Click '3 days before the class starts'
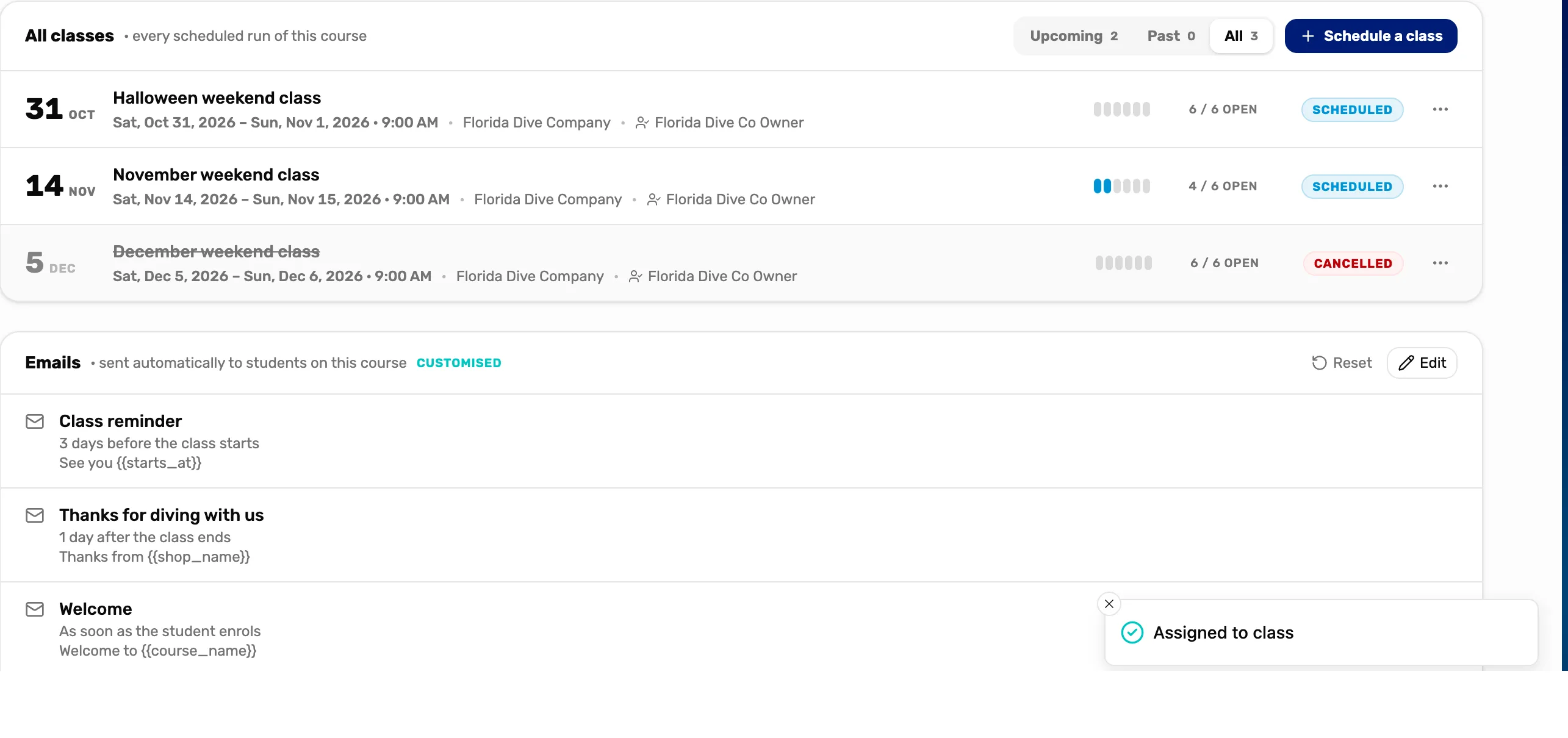The height and width of the screenshot is (738, 1568). click(159, 443)
